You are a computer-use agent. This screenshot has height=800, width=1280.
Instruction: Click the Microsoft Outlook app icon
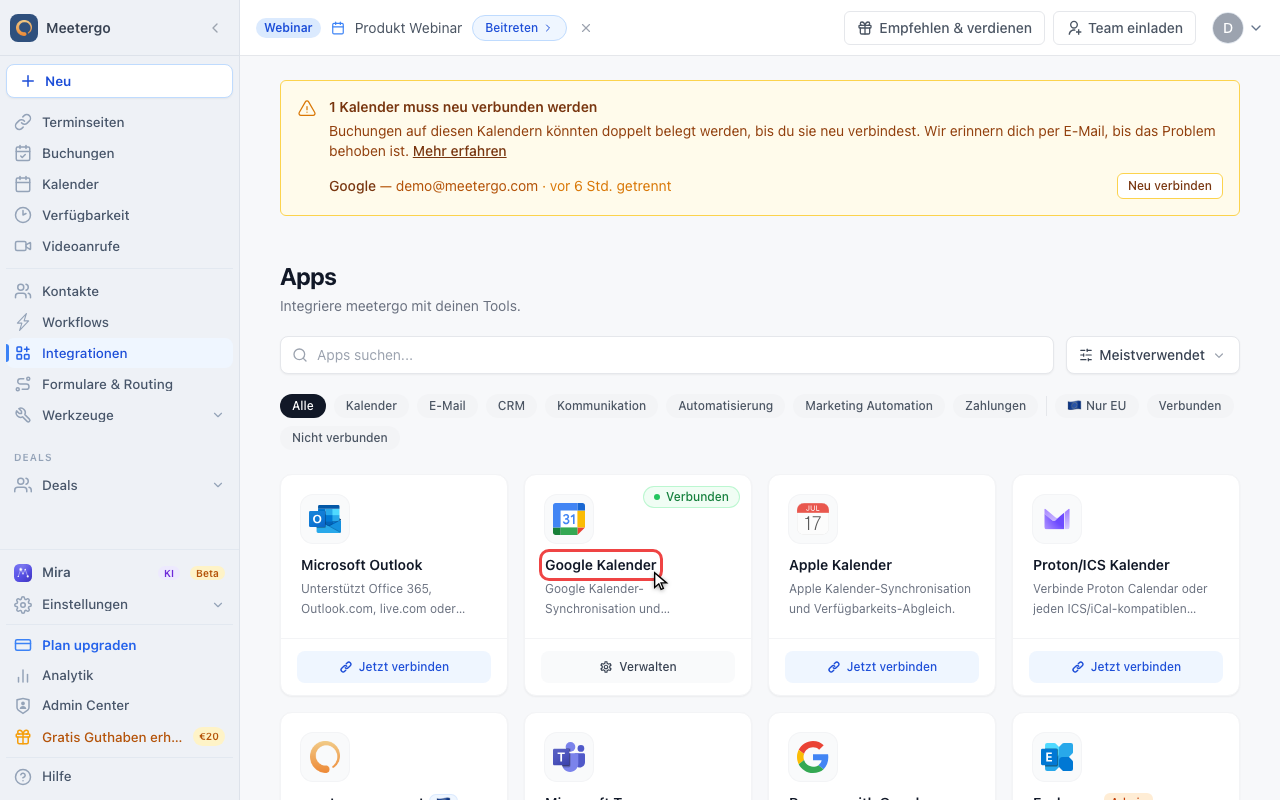pos(325,519)
